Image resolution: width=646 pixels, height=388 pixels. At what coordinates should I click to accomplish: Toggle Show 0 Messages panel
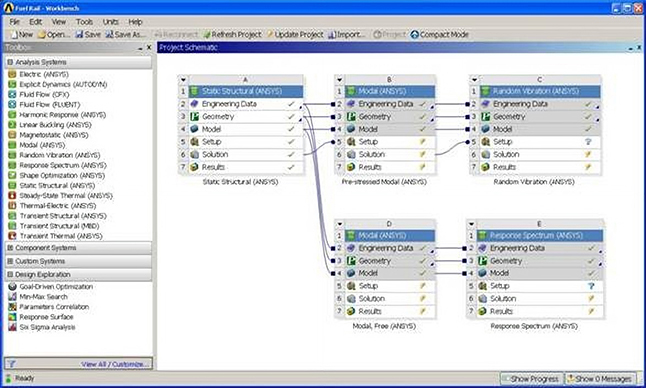pyautogui.click(x=599, y=379)
